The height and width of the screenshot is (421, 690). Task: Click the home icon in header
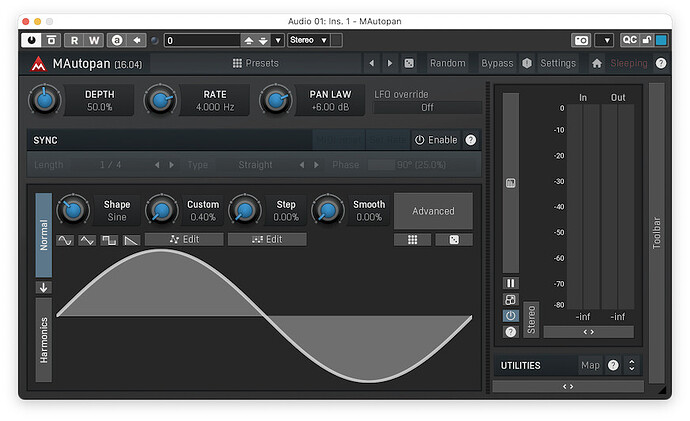(x=597, y=63)
